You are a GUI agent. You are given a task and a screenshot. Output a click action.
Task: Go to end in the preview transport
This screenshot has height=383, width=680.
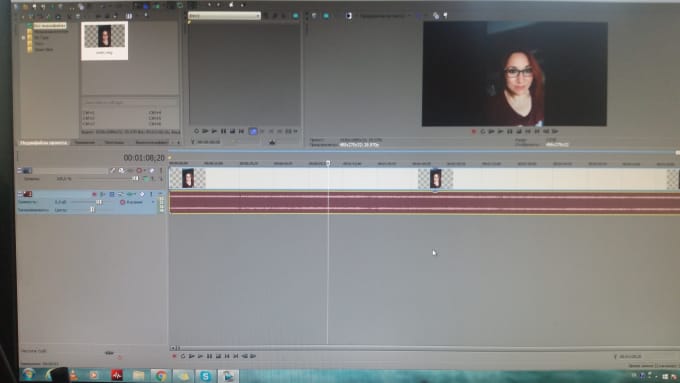pyautogui.click(x=537, y=131)
